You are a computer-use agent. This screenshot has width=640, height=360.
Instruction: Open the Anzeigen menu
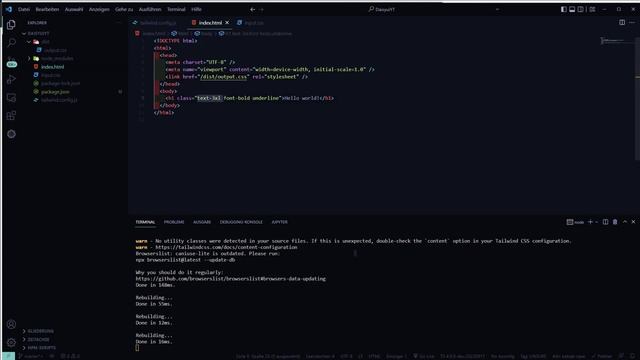point(99,9)
